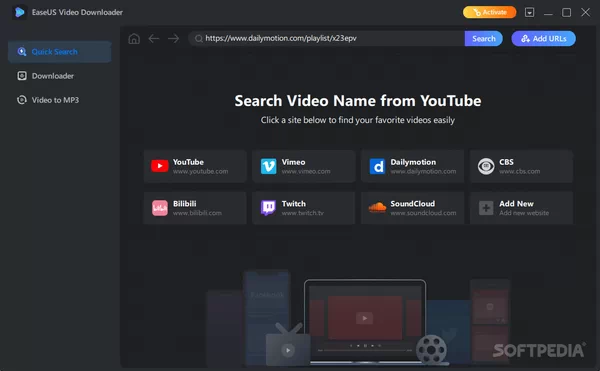Switch to the Downloader tab
The image size is (600, 371).
60,76
